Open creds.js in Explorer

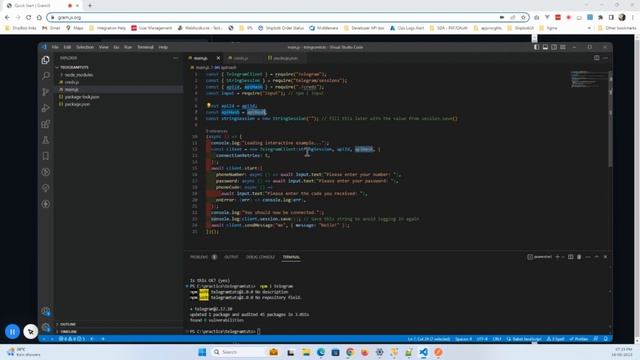72,82
